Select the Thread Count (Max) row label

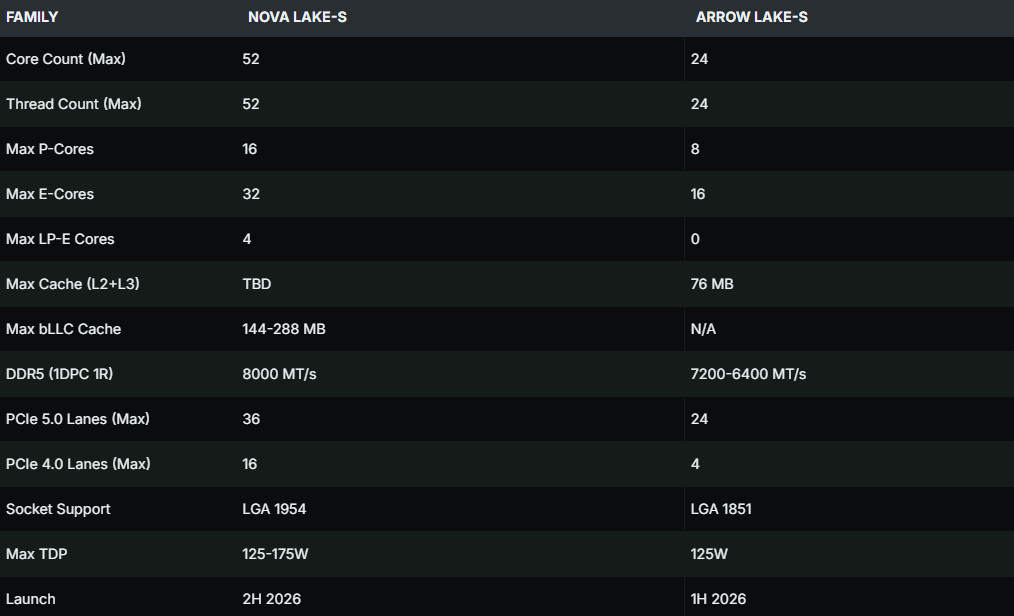click(74, 104)
